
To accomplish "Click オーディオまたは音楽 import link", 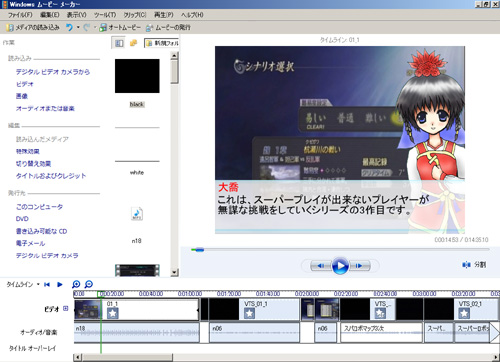I will pyautogui.click(x=45, y=109).
